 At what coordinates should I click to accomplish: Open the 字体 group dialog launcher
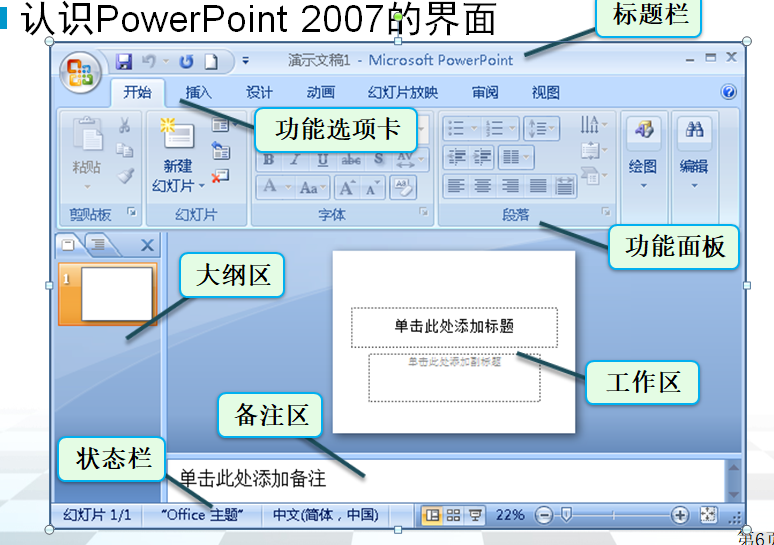pyautogui.click(x=424, y=213)
